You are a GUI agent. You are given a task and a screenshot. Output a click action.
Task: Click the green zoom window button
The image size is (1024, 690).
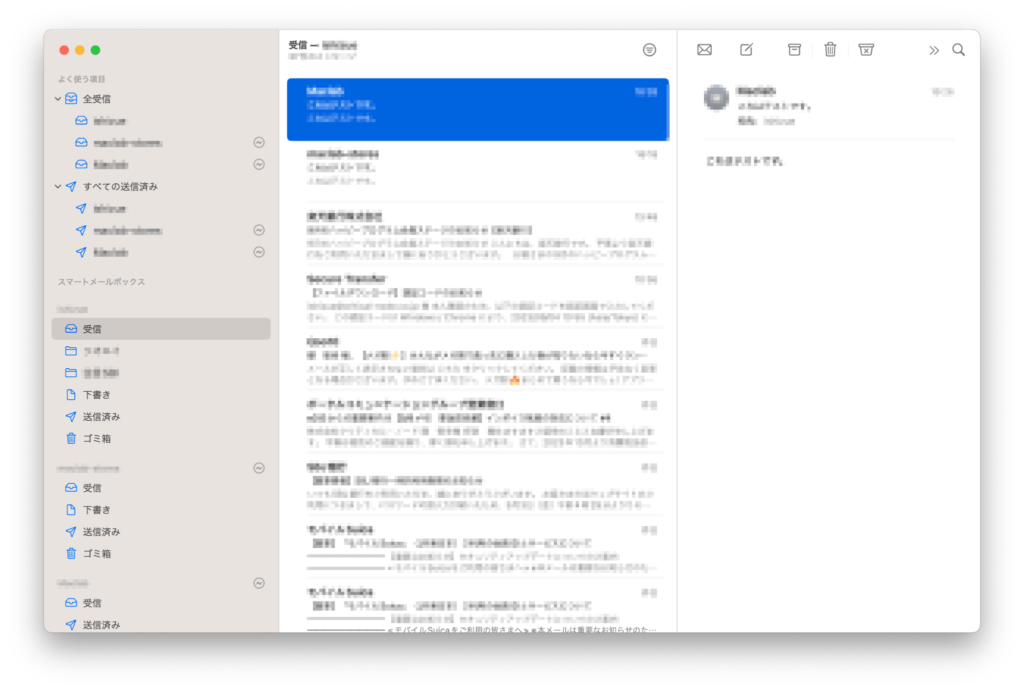tap(95, 50)
